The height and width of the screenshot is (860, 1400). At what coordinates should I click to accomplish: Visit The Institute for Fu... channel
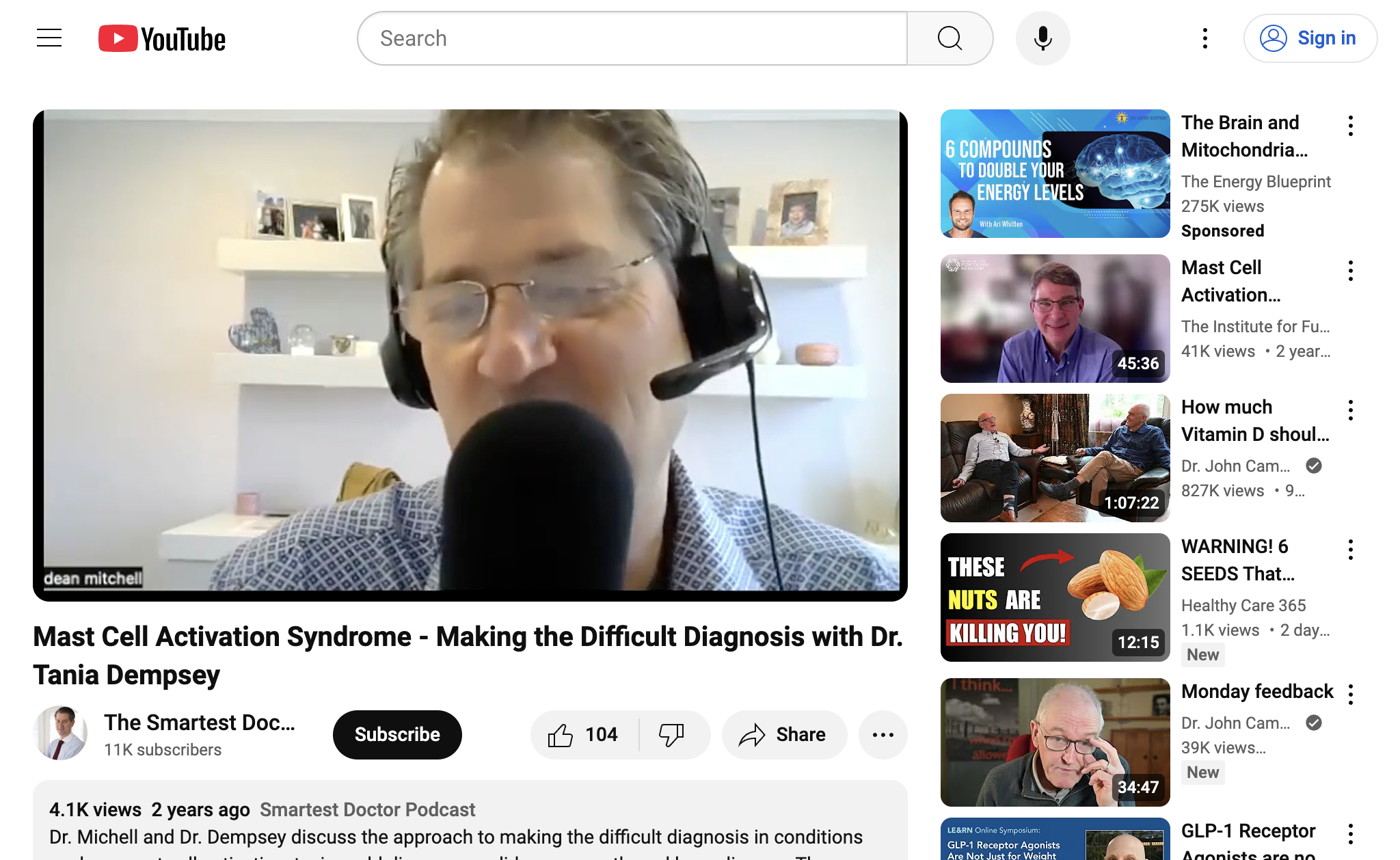[x=1255, y=327]
